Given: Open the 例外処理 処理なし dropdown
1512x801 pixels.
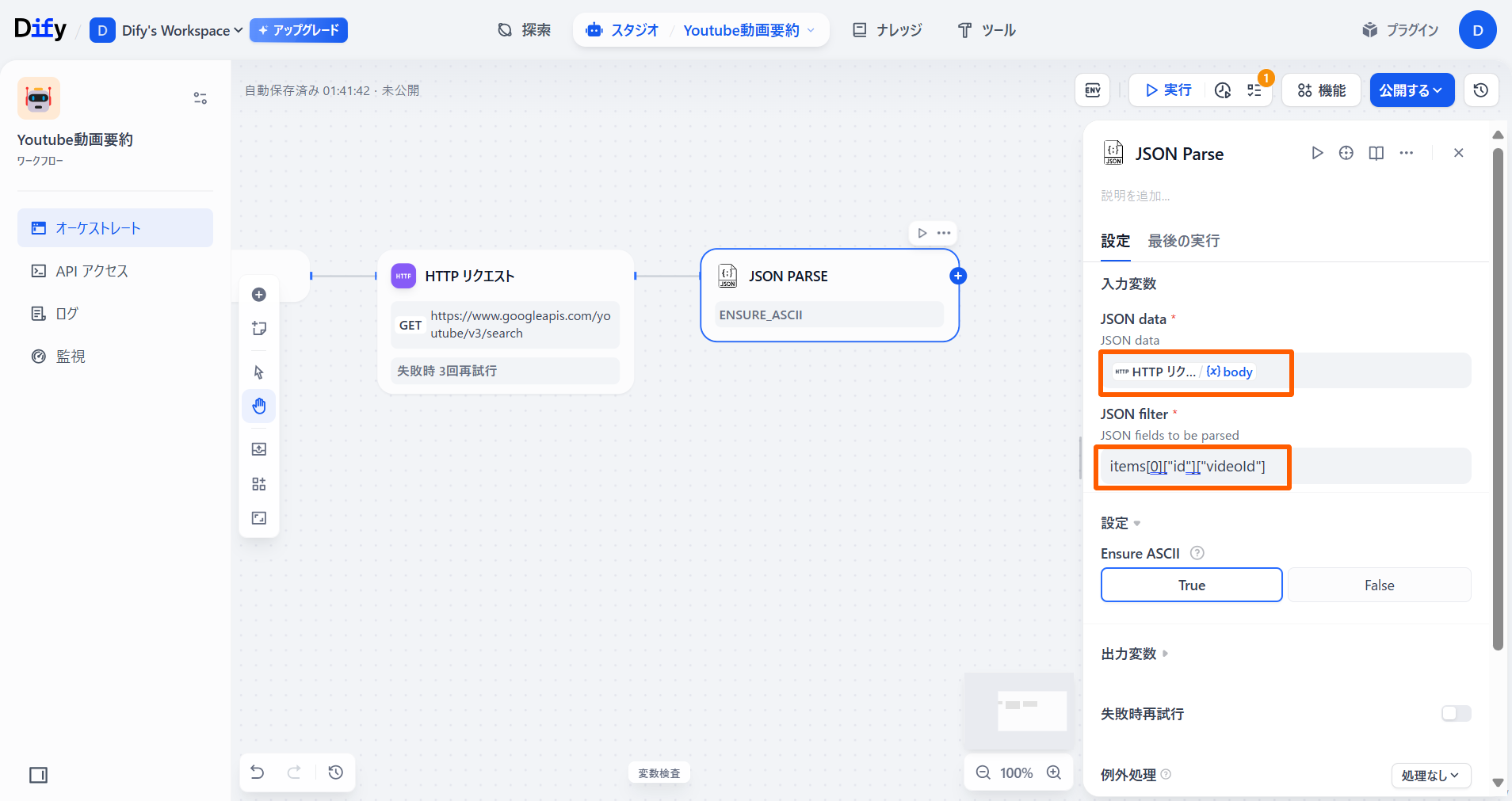Looking at the screenshot, I should click(x=1430, y=776).
